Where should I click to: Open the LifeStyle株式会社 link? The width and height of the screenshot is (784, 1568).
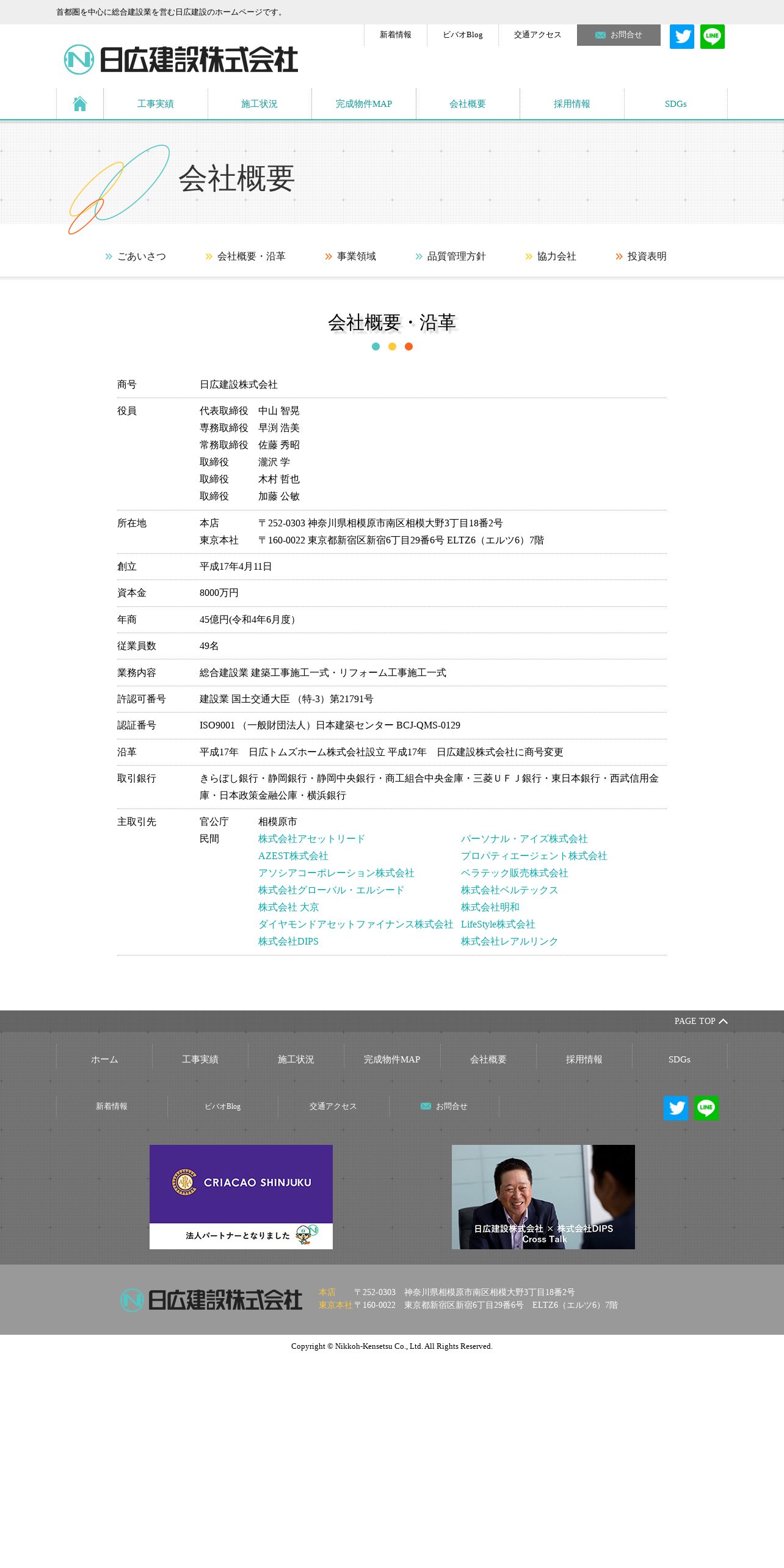pos(498,924)
